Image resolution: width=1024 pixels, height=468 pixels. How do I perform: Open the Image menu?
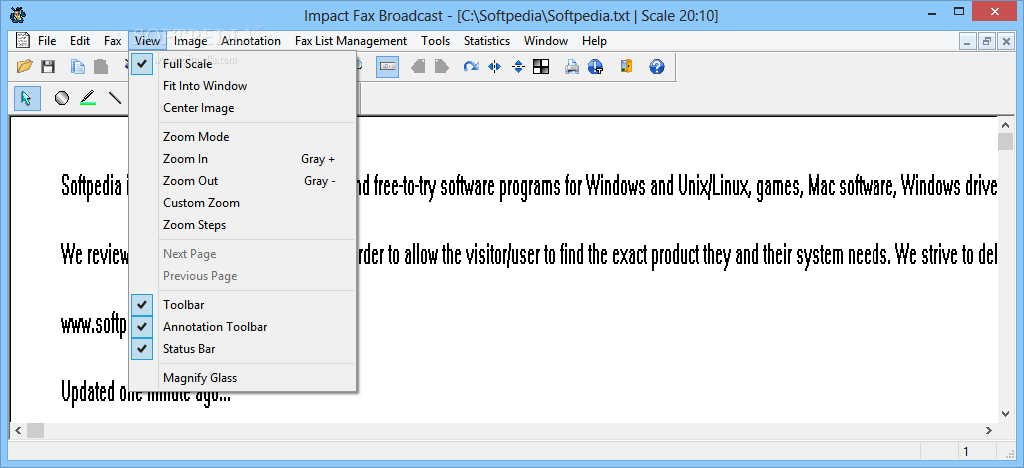click(x=191, y=40)
